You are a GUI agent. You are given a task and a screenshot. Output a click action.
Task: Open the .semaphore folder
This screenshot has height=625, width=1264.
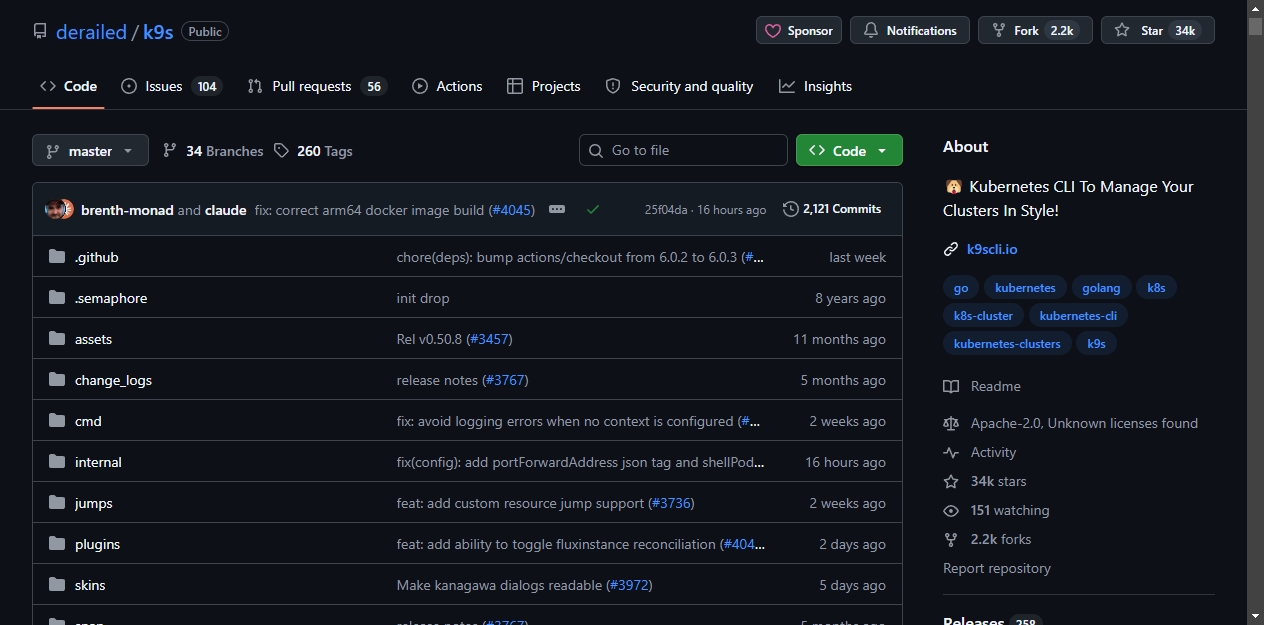coord(111,298)
